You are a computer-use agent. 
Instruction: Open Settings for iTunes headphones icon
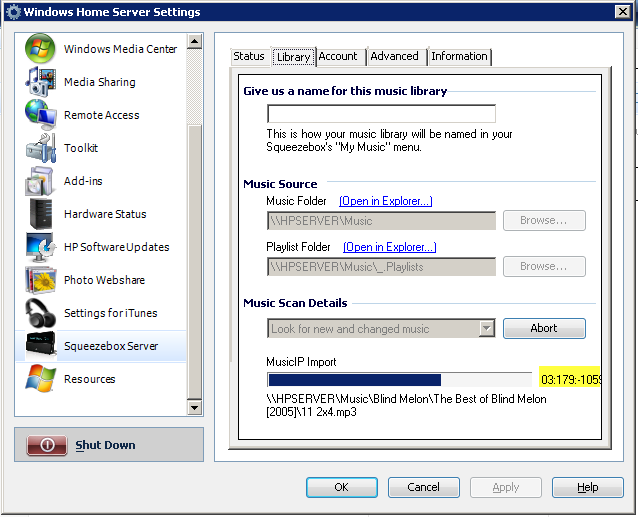tap(40, 313)
